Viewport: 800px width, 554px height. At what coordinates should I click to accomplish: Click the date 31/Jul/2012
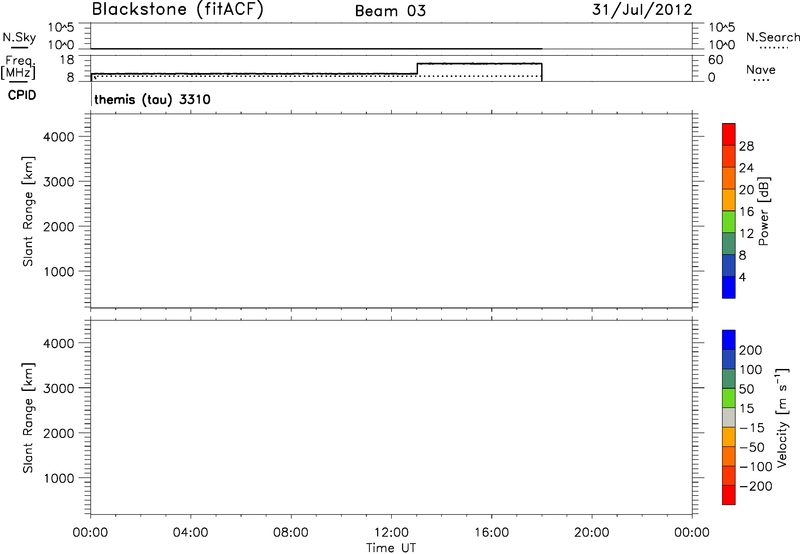click(642, 10)
